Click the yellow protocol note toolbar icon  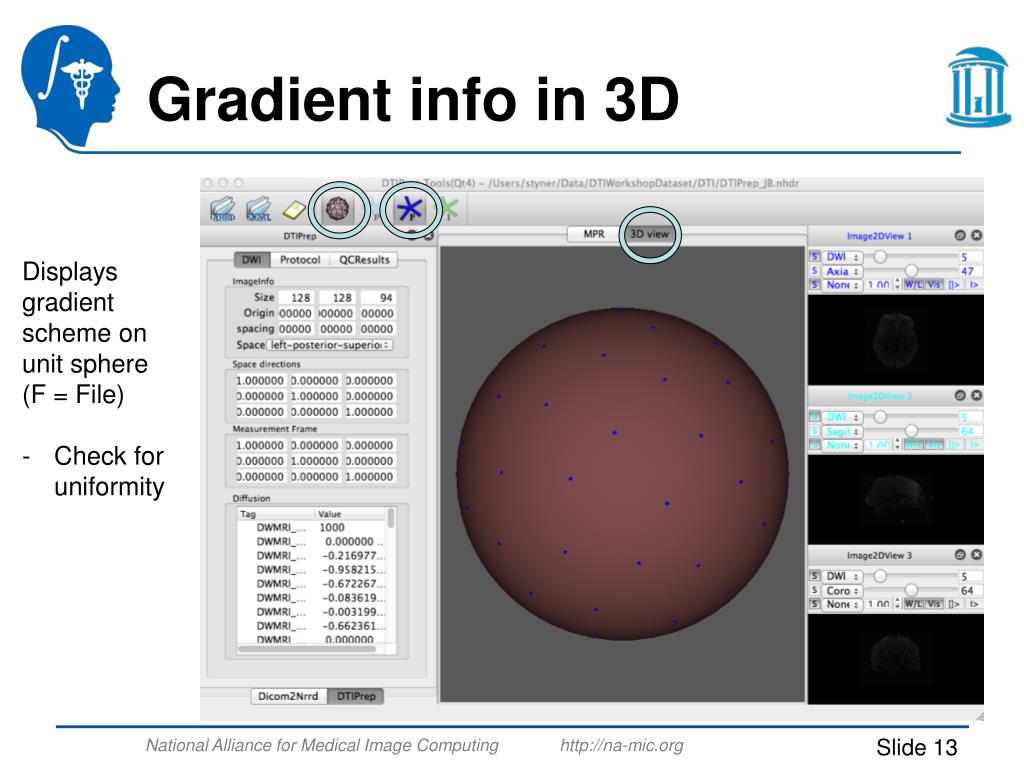click(x=295, y=210)
